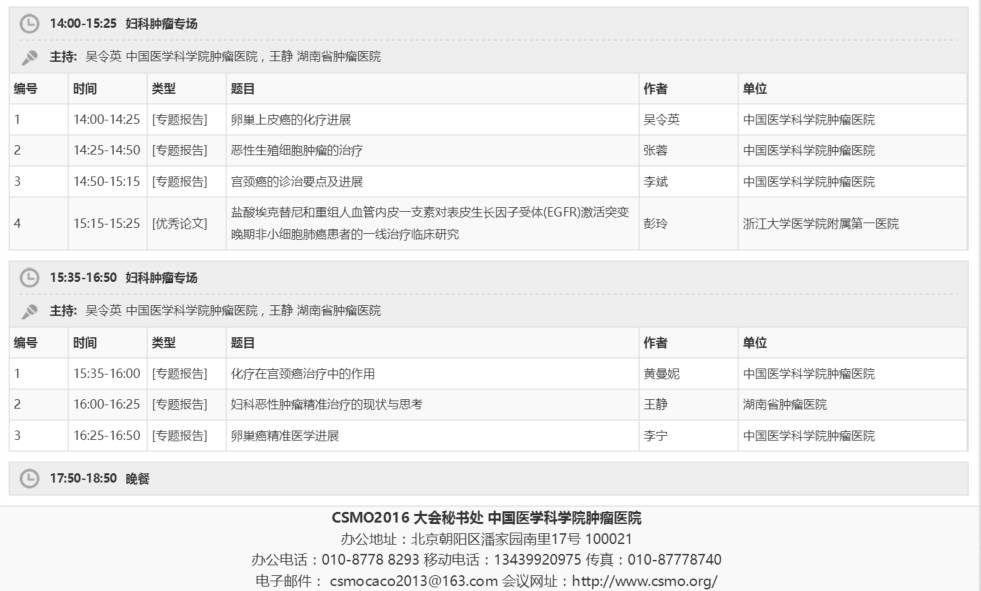Screen dimensions: 981x591
Task: Click [专题报告] in the 16:00-16:25 row
Action: (x=180, y=405)
